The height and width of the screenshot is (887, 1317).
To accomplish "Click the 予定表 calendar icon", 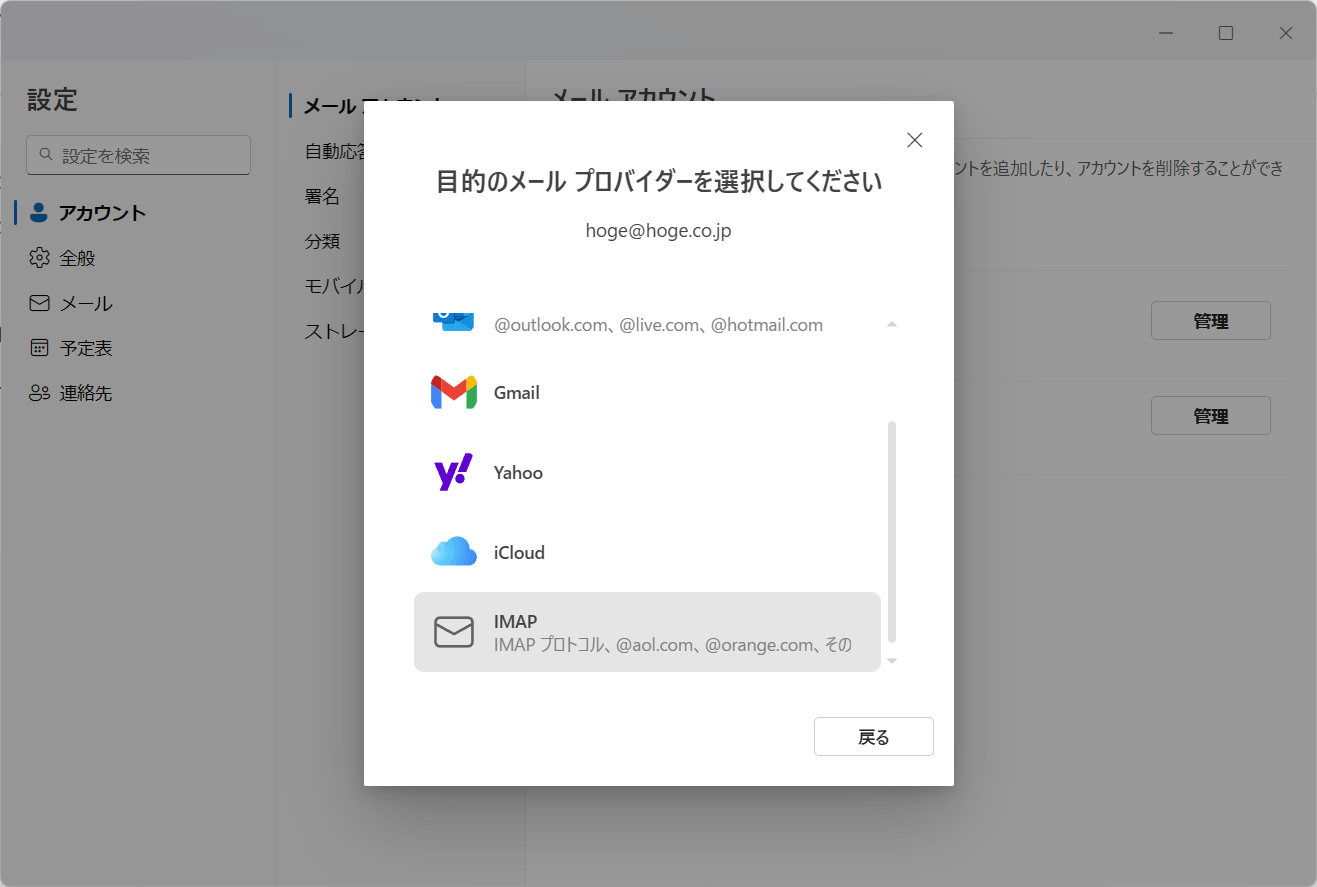I will pos(39,348).
